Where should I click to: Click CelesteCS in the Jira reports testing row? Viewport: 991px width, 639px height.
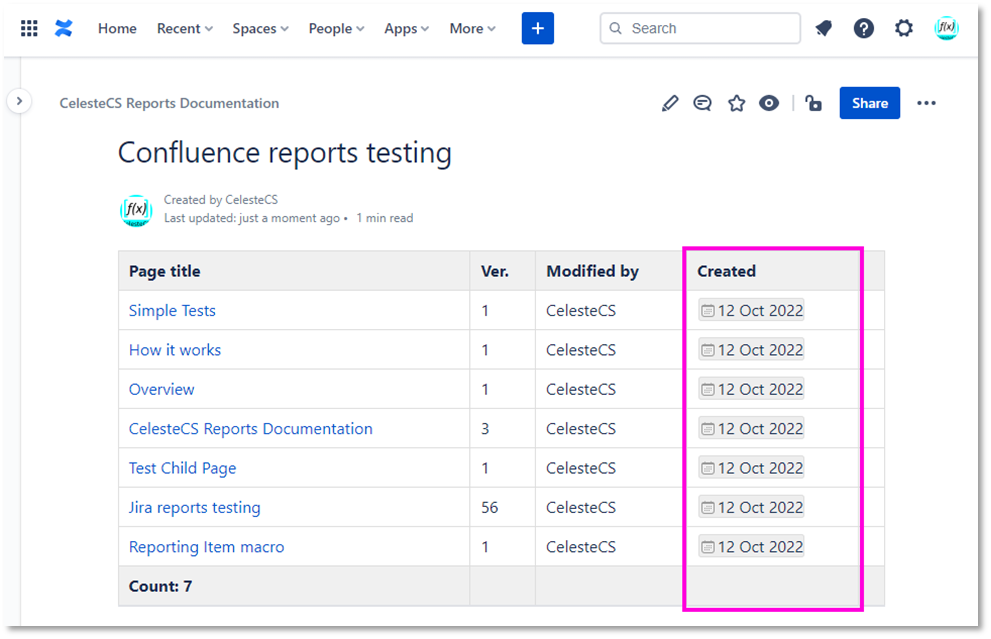coord(581,508)
